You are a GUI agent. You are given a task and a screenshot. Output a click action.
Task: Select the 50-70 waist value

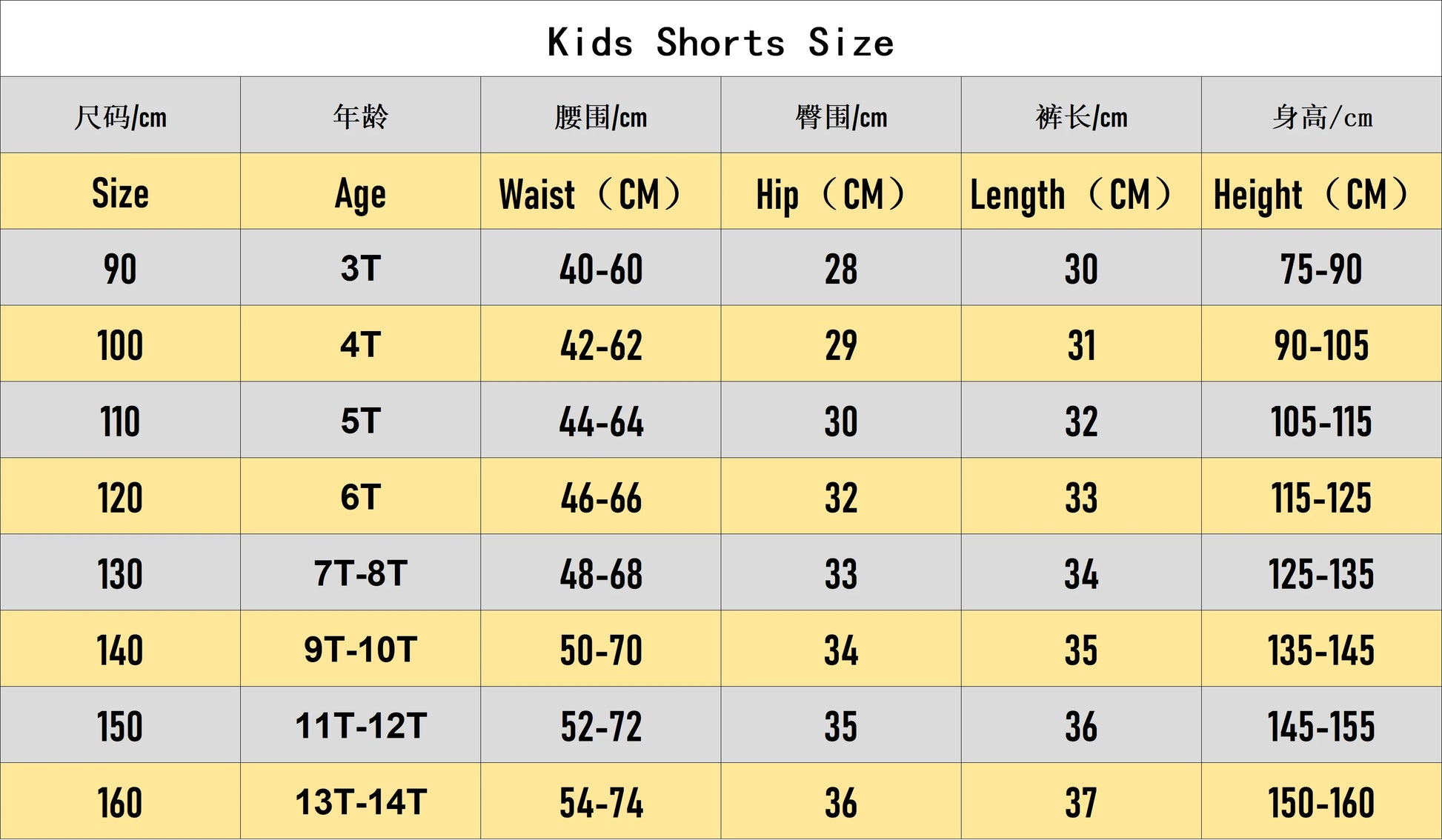(x=600, y=649)
